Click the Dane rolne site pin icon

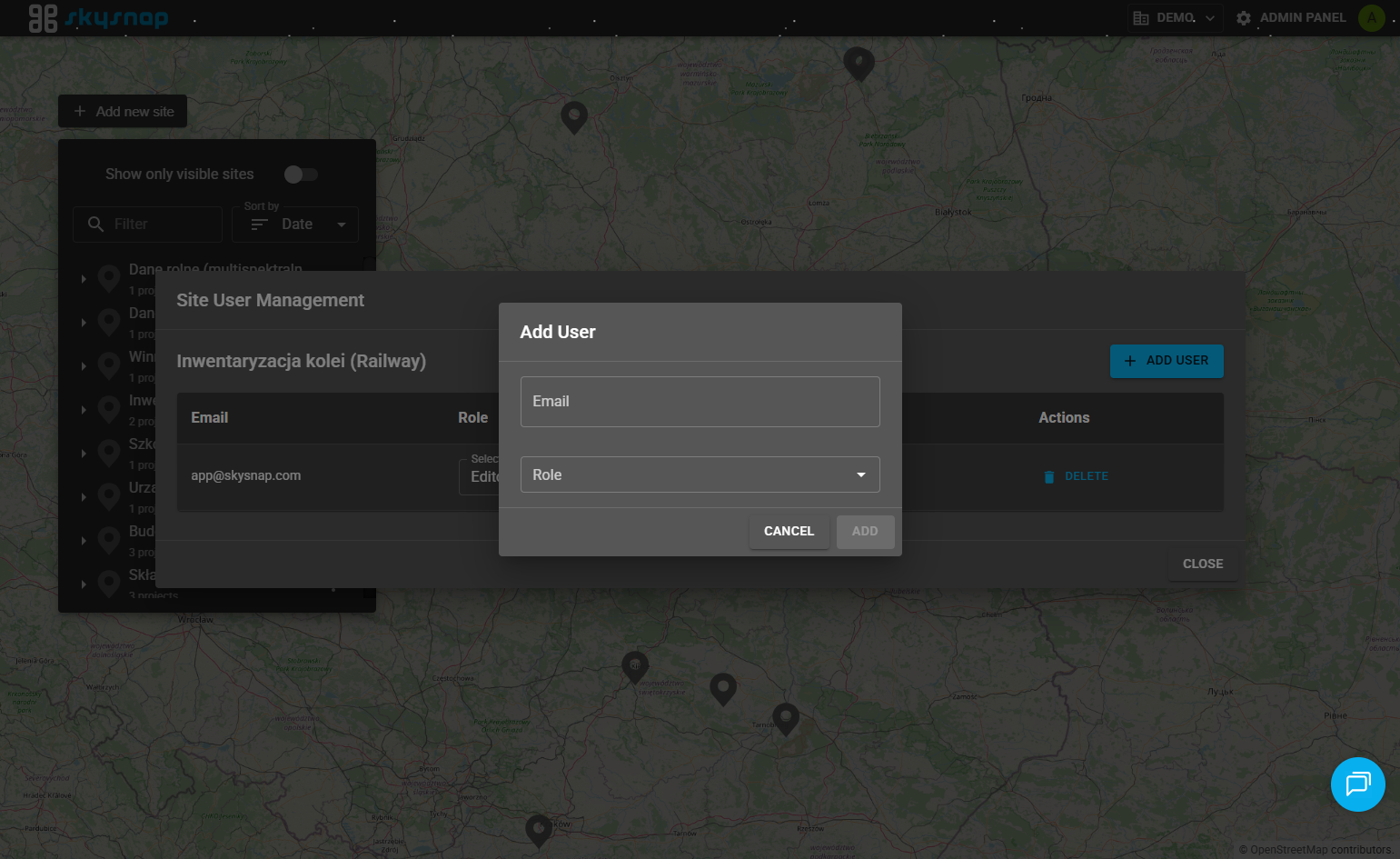pyautogui.click(x=109, y=278)
